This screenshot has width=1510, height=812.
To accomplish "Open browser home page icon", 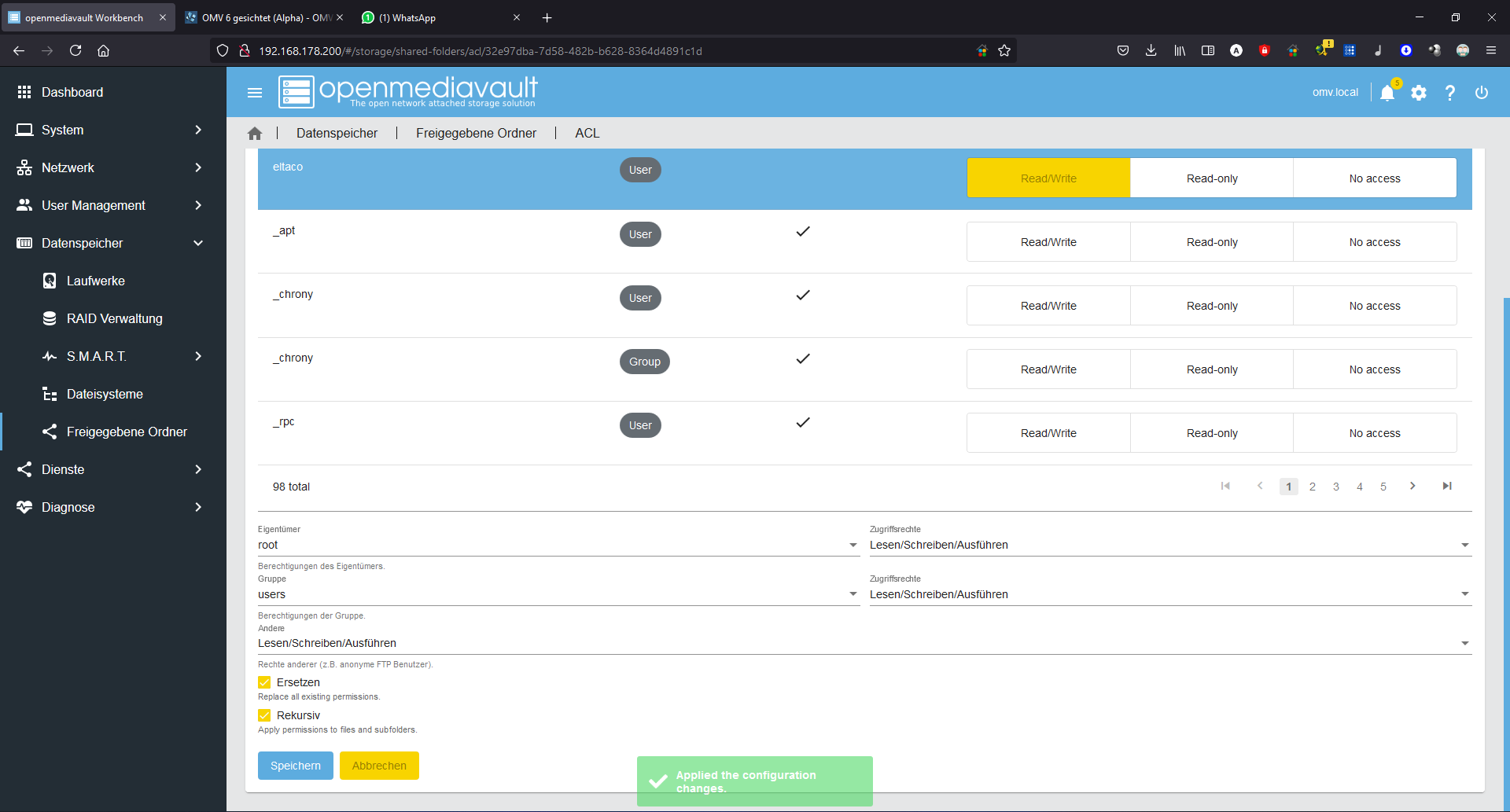I will [x=103, y=50].
